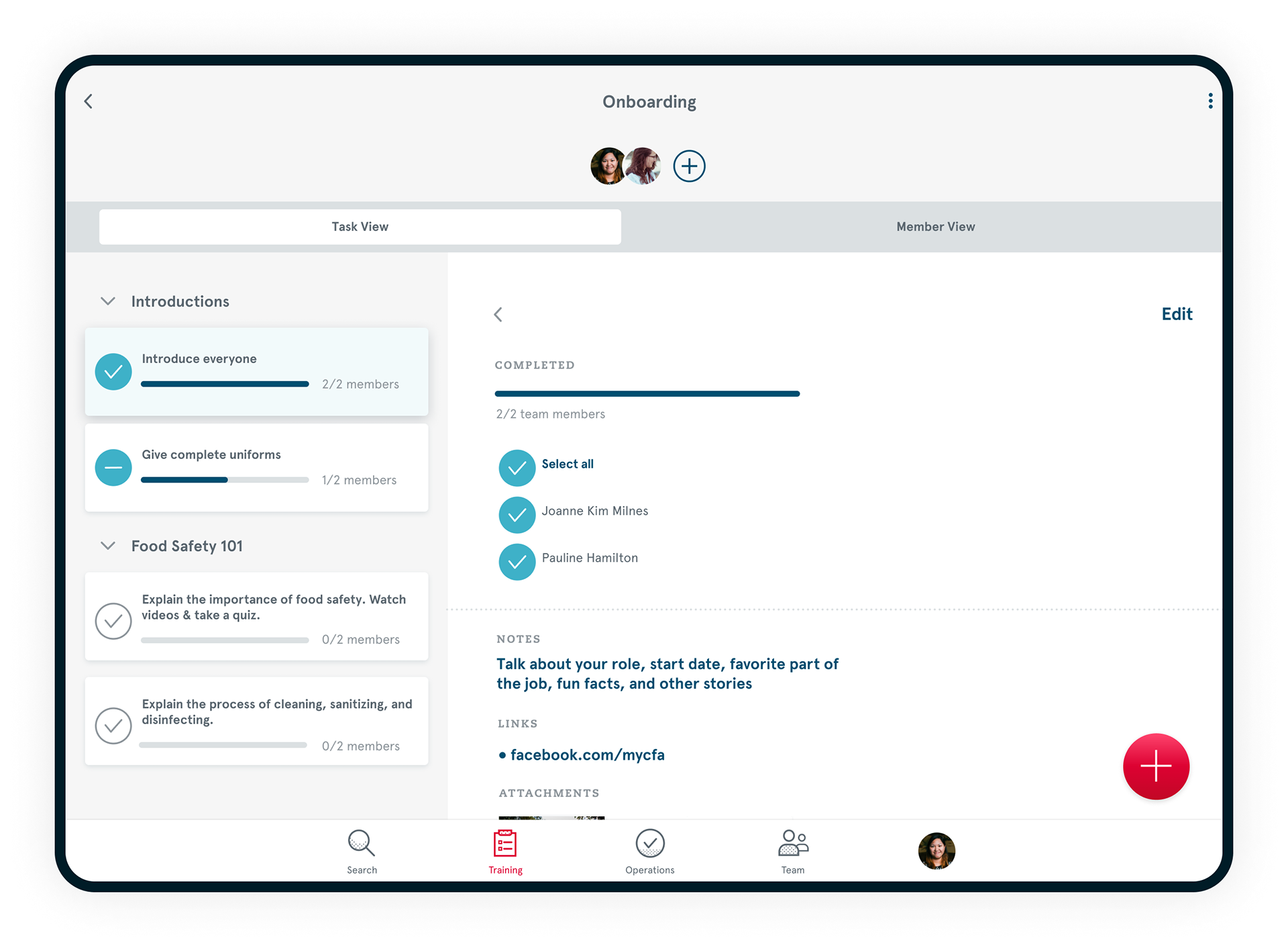Uncheck Joanne Kim Milnes
The height and width of the screenshot is (947, 1288).
(x=517, y=515)
